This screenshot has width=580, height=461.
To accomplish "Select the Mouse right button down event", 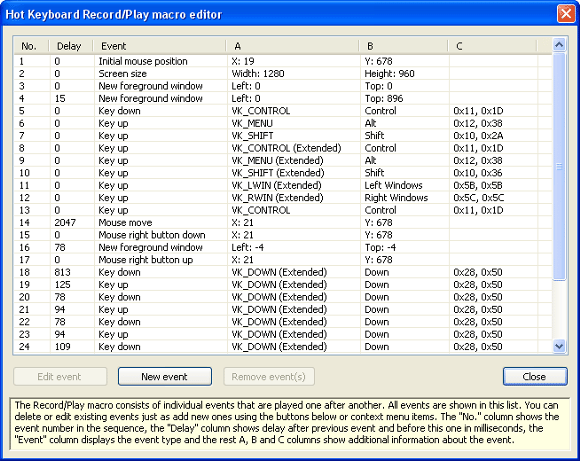I will coord(283,235).
